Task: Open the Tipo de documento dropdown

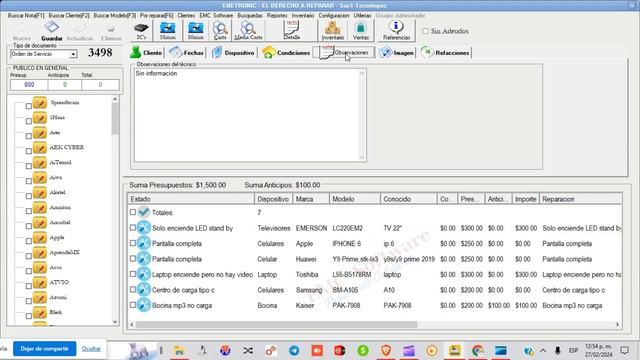Action: click(x=73, y=54)
